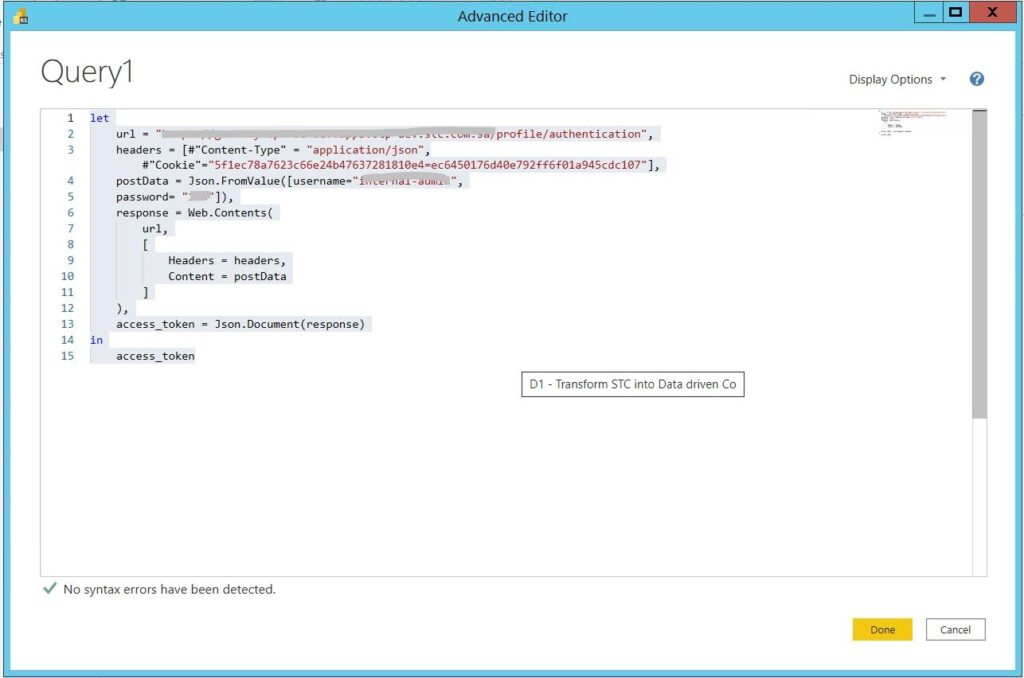The image size is (1024, 678).
Task: Click the Power BI app icon in title bar
Action: click(x=20, y=16)
